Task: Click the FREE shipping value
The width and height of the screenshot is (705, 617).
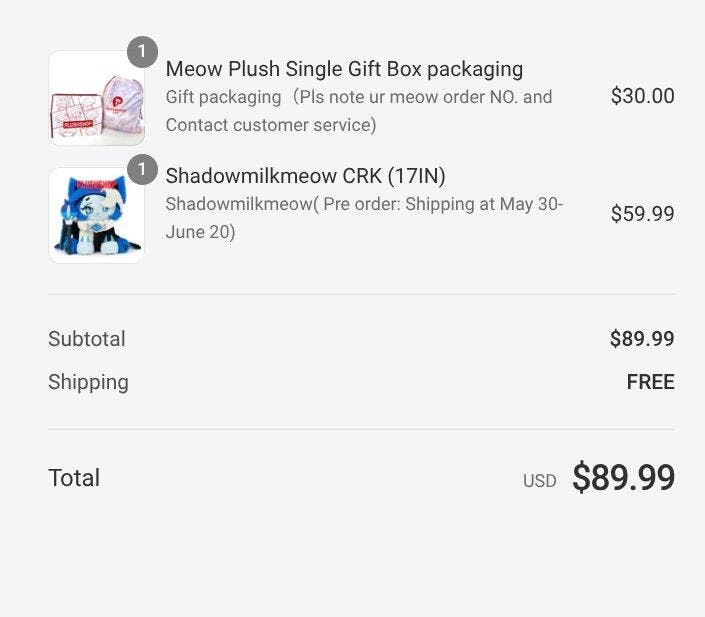Action: (x=650, y=382)
